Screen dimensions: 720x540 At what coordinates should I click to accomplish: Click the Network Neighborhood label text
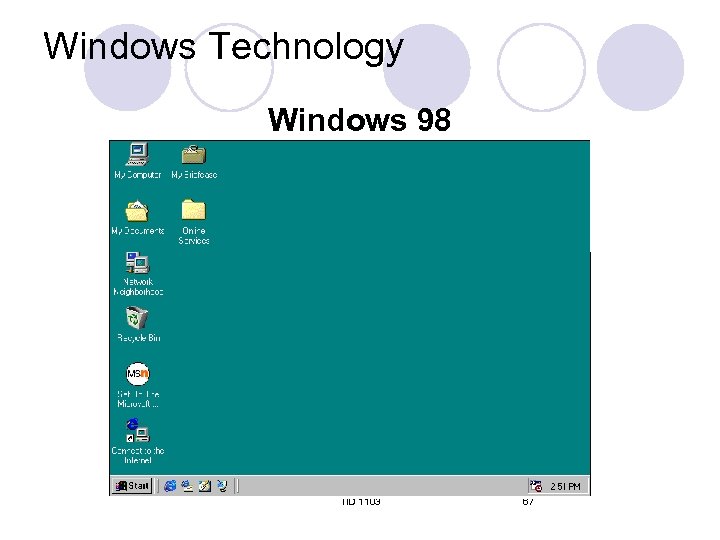coord(138,287)
